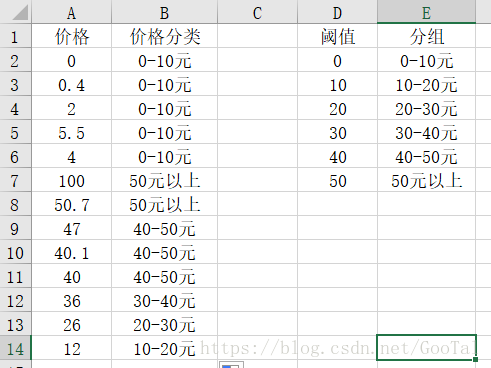Click cell B7 showing 50元以上

164,180
